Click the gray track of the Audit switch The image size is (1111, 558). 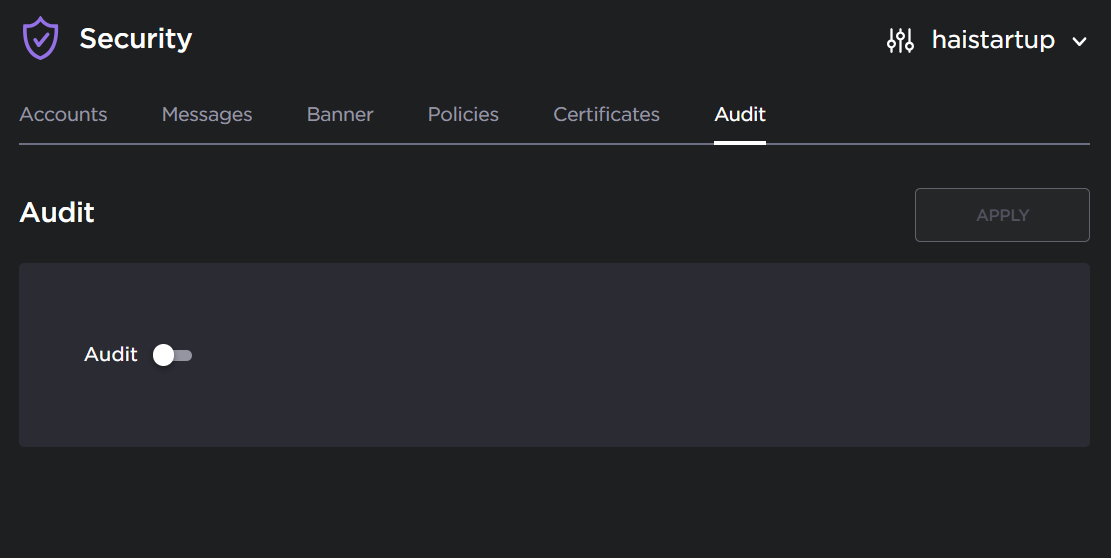[x=184, y=355]
